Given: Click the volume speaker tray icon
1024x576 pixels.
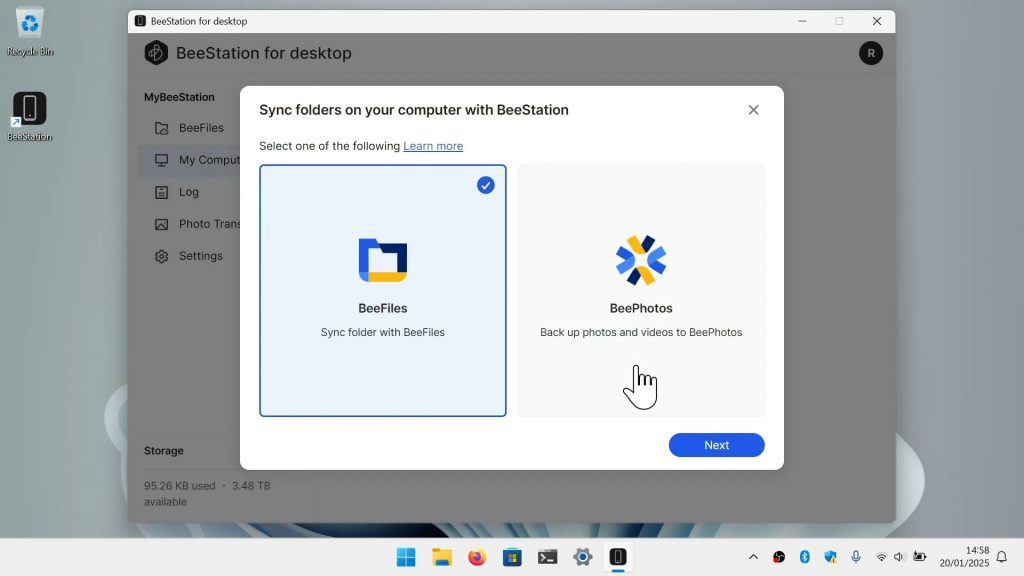Looking at the screenshot, I should coord(899,557).
